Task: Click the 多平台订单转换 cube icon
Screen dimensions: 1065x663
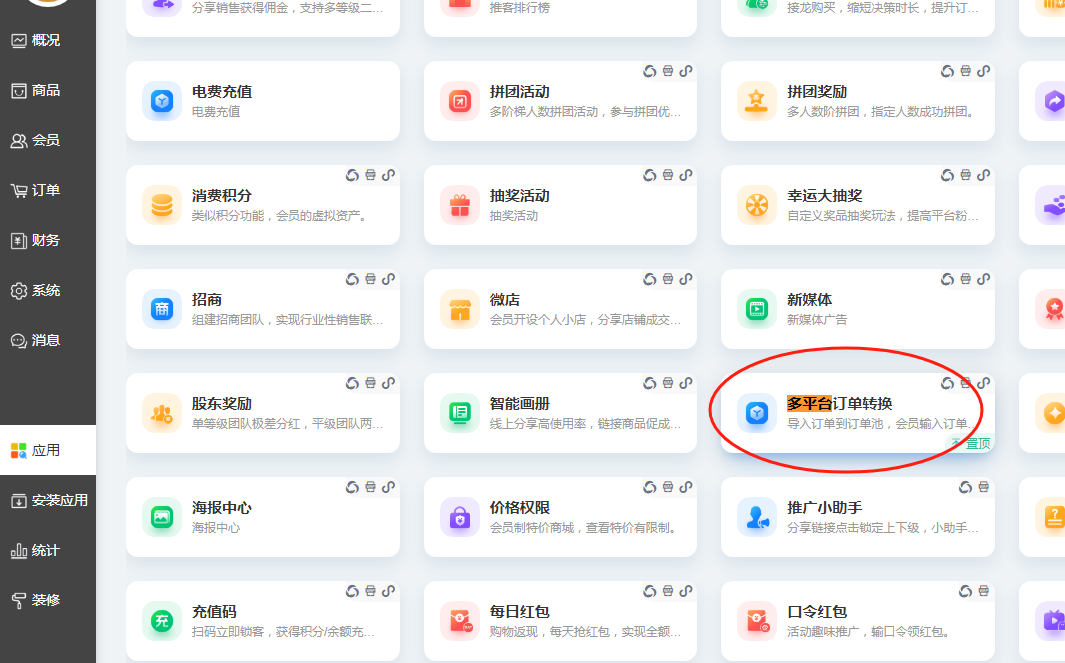Action: [x=757, y=413]
